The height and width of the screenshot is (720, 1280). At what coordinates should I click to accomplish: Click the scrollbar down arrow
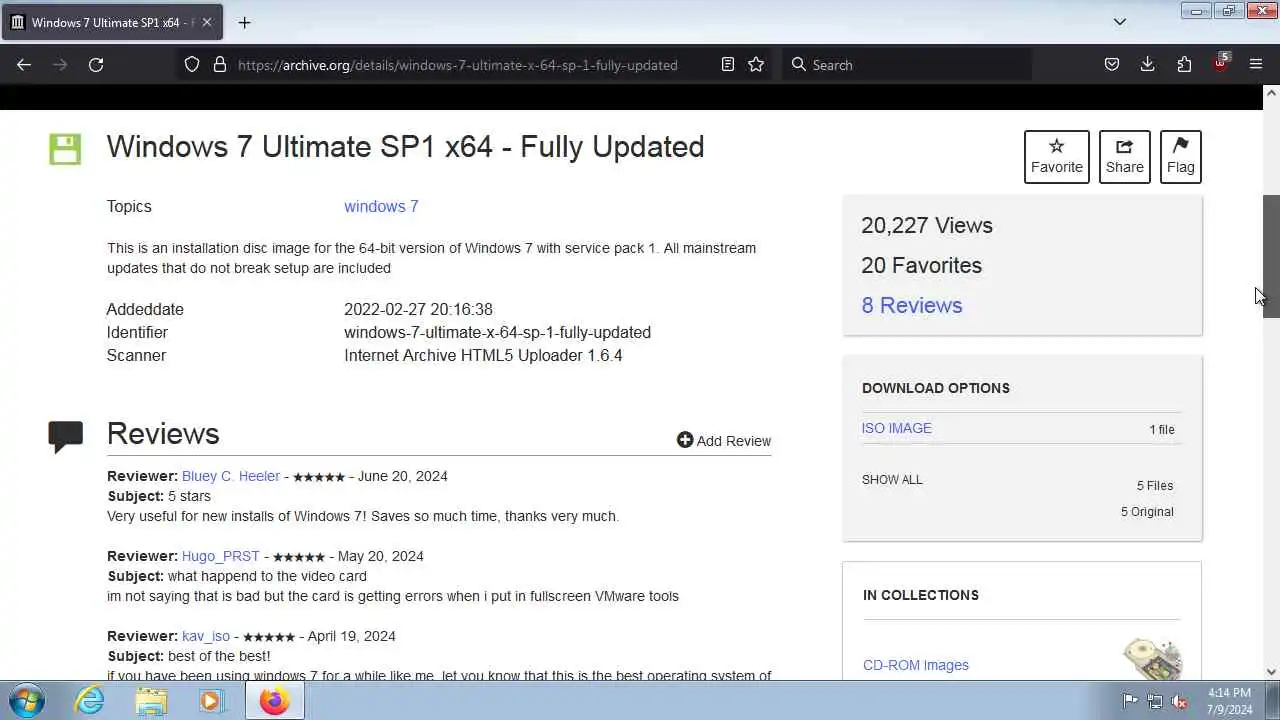(1271, 672)
